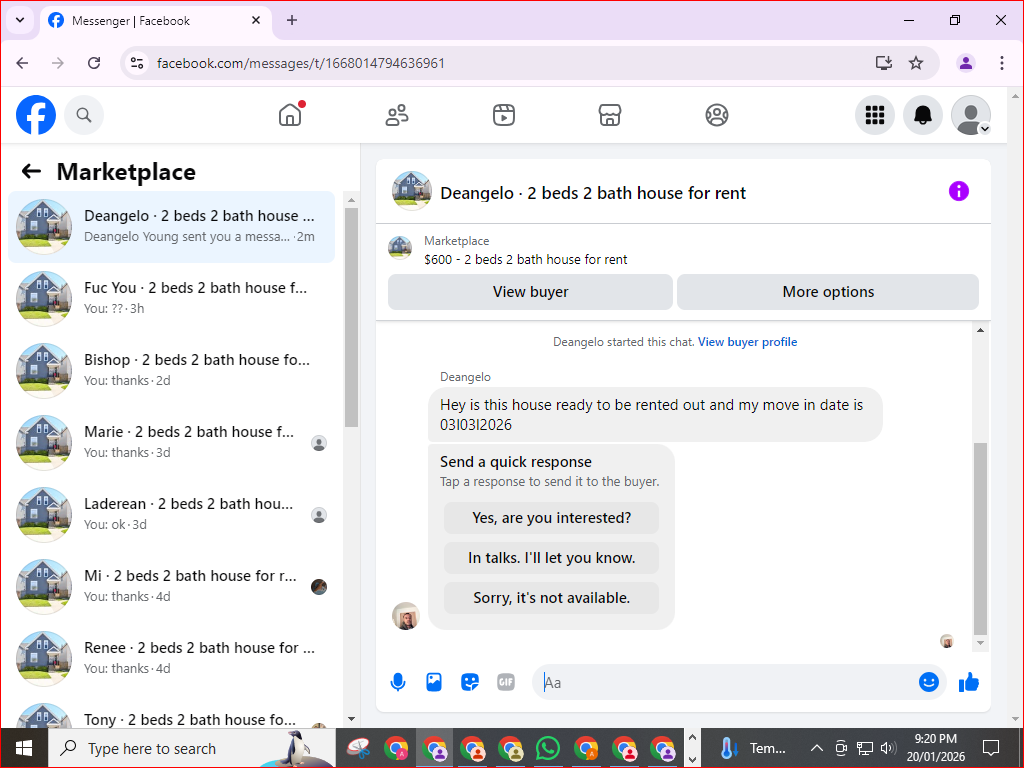Image resolution: width=1024 pixels, height=768 pixels.
Task: Open the Laderean conversation in the list
Action: tap(172, 514)
